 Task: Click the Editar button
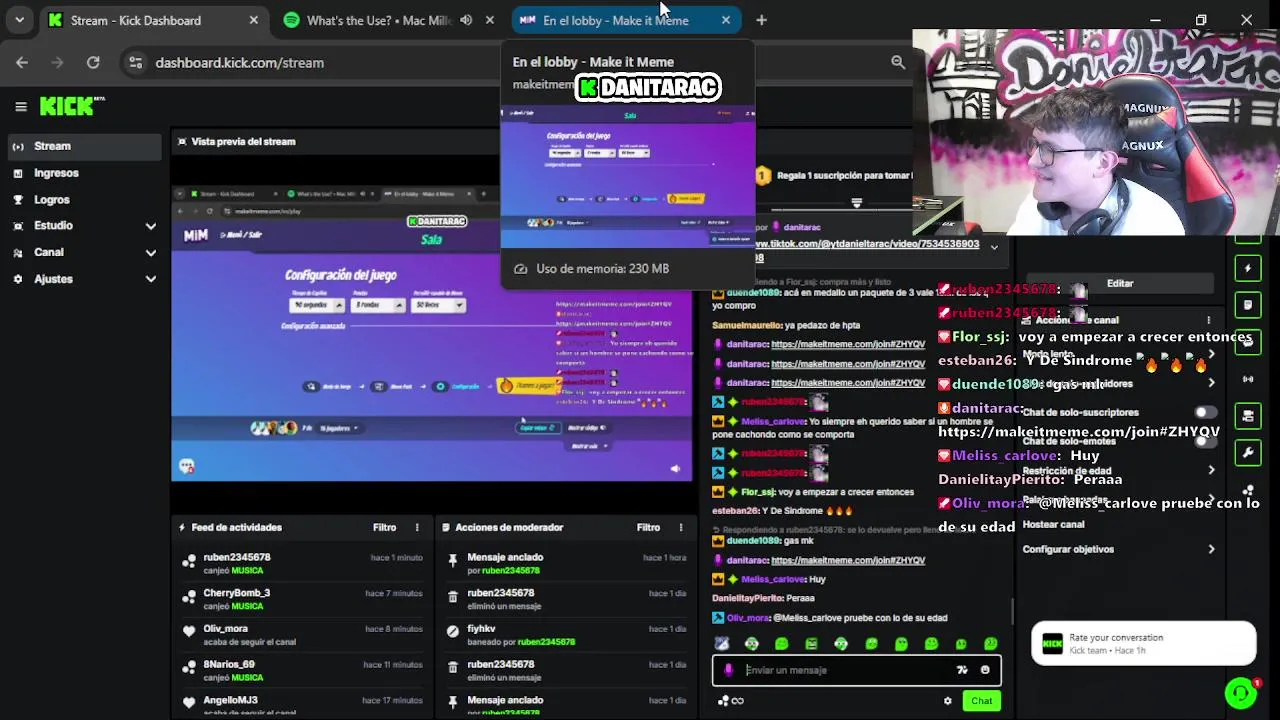(1120, 284)
